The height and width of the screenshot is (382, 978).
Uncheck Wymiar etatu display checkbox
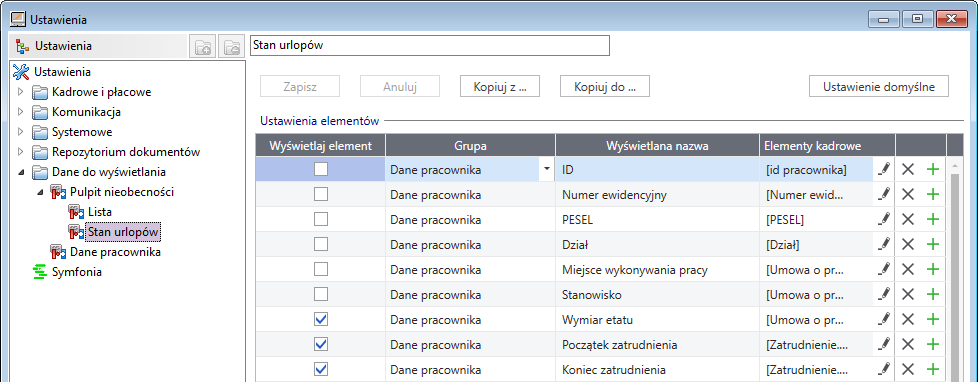click(321, 319)
